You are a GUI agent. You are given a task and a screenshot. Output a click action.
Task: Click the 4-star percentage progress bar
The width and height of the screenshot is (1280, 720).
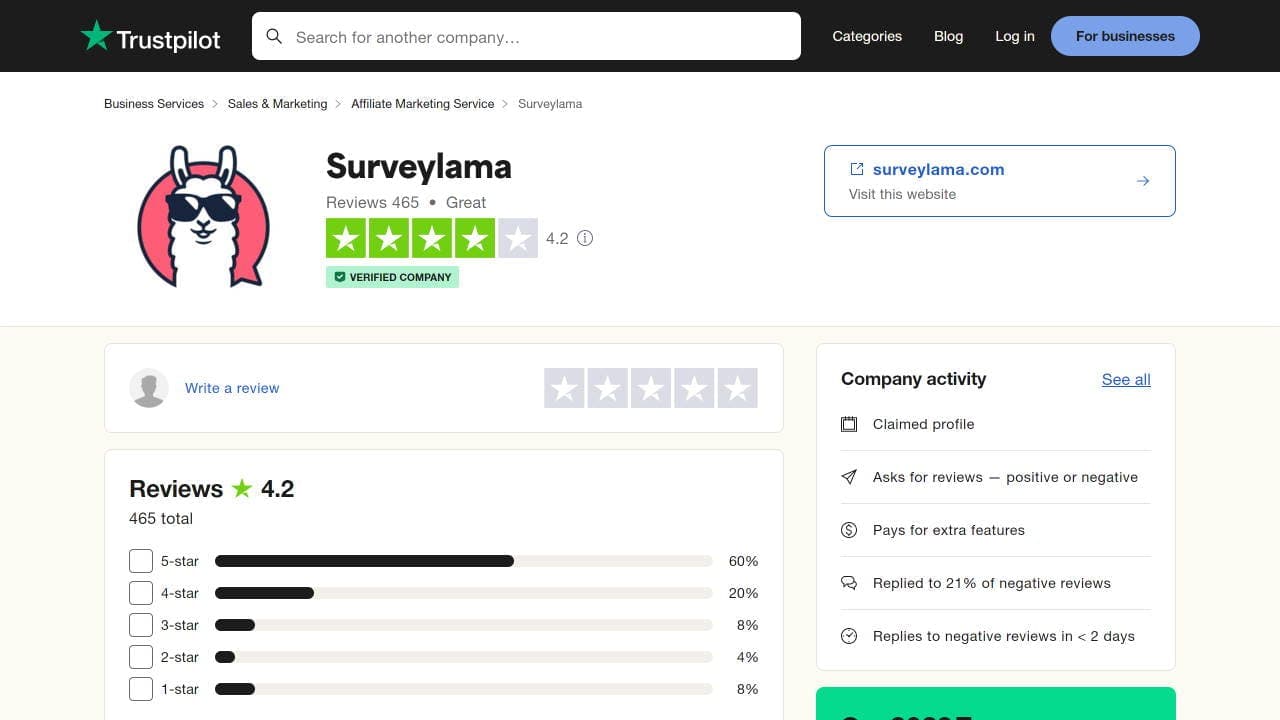463,593
